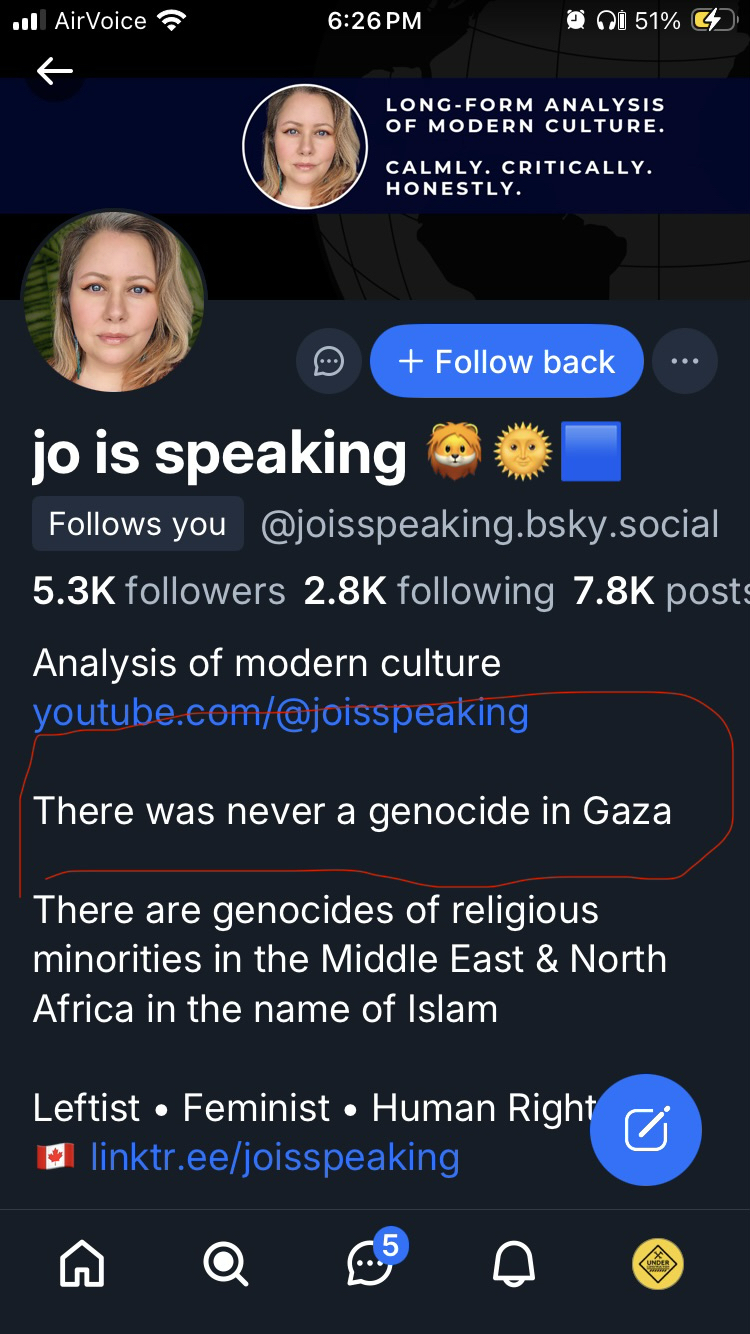Screen dimensions: 750x1334
Task: Tap the @joisspeaking.bsky.social handle
Action: 489,524
